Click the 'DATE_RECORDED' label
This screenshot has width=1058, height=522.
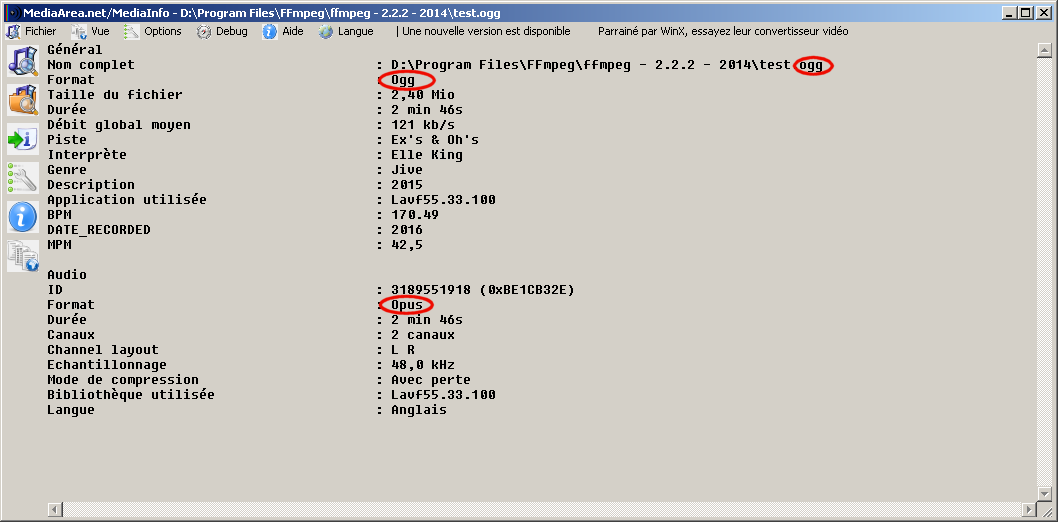coord(99,230)
